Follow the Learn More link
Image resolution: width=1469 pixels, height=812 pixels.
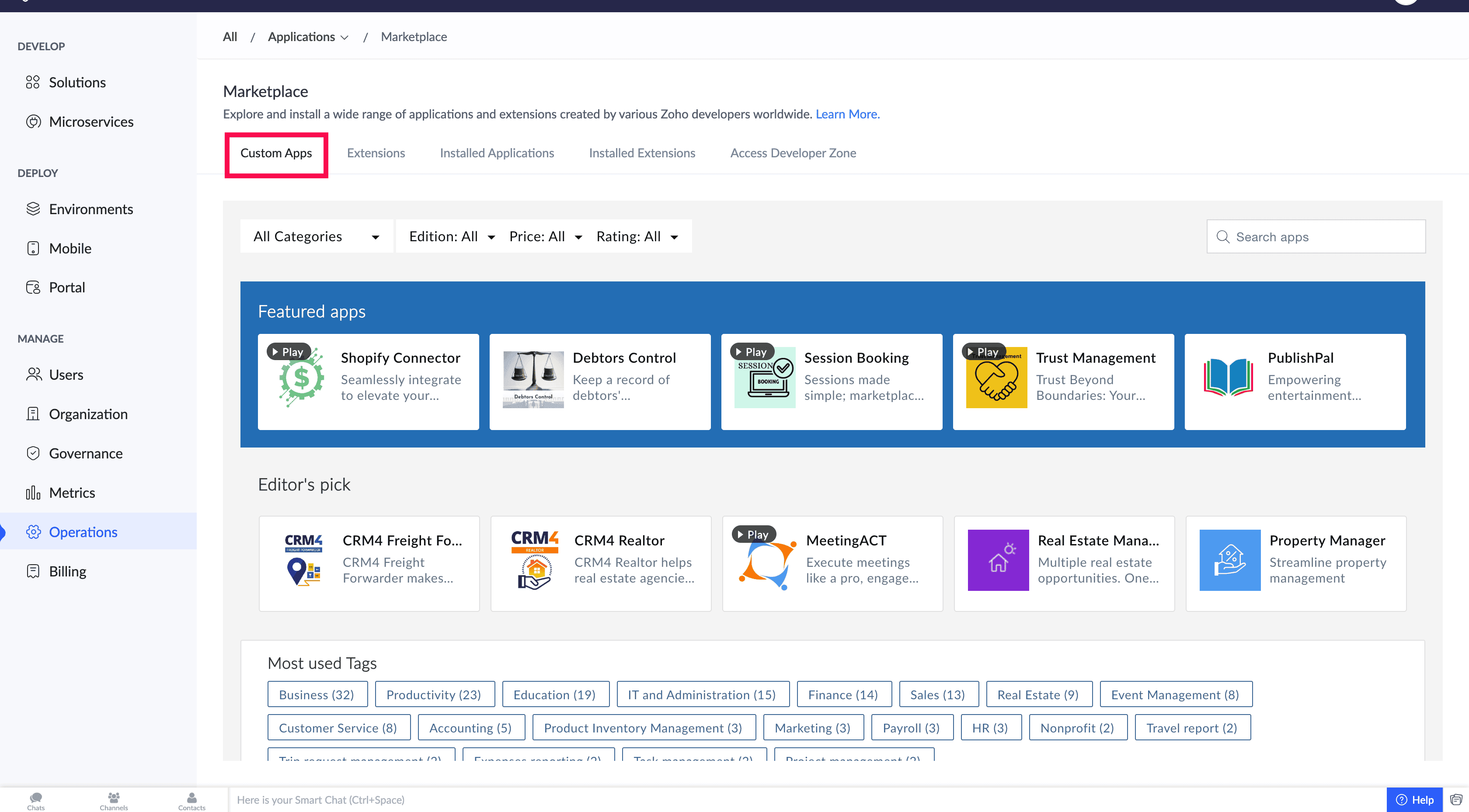(847, 114)
